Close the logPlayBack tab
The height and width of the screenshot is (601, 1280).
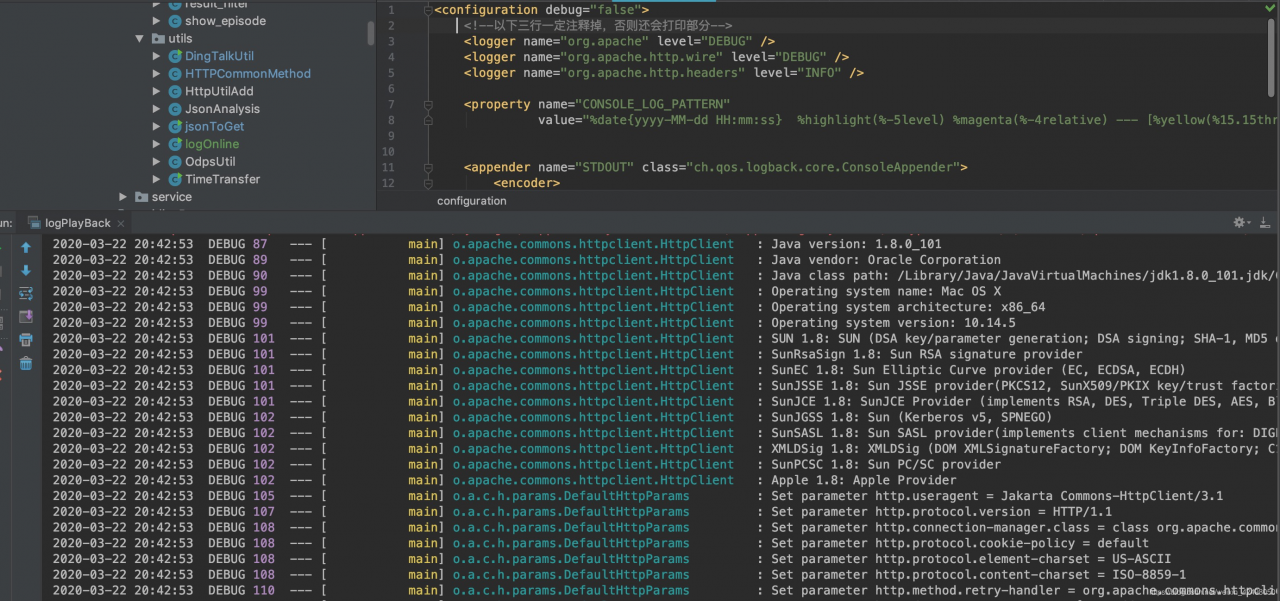(121, 223)
